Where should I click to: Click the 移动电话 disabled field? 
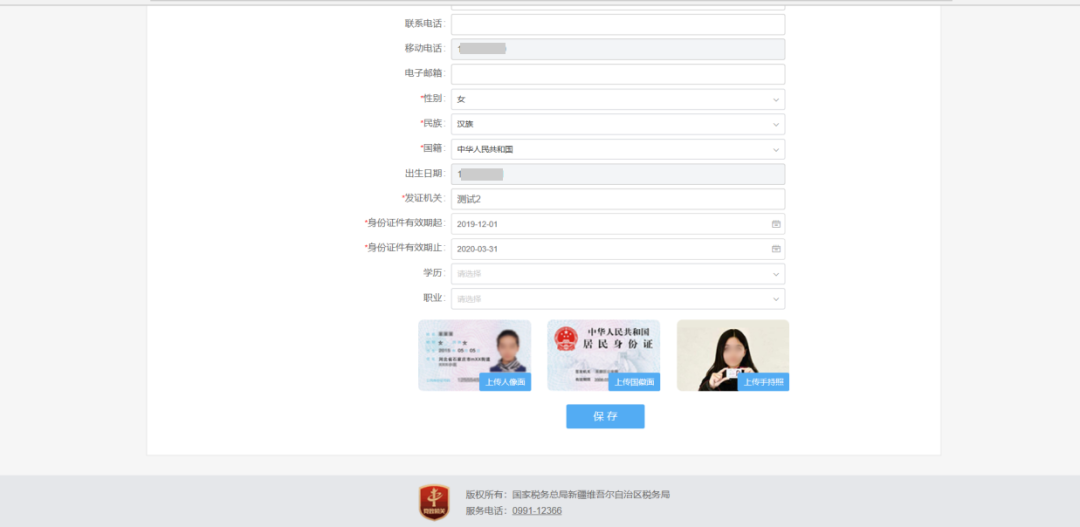[618, 50]
